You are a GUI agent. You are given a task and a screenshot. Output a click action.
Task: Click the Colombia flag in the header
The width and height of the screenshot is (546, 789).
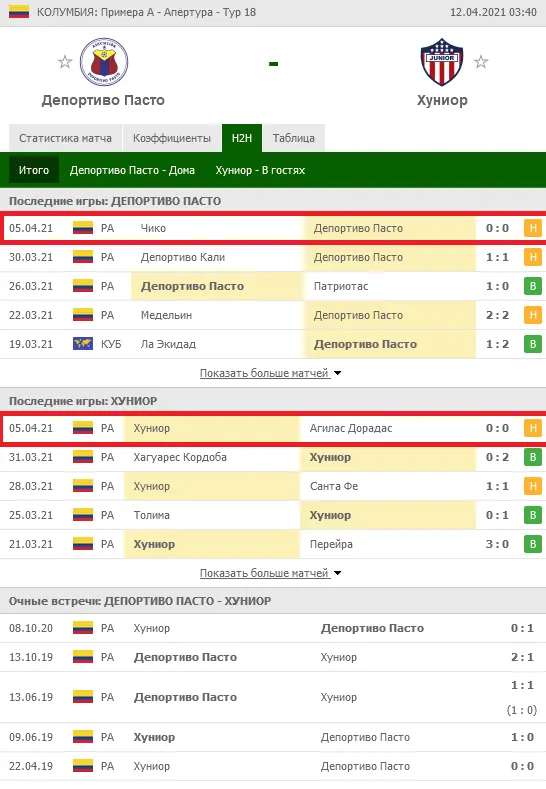(x=19, y=12)
